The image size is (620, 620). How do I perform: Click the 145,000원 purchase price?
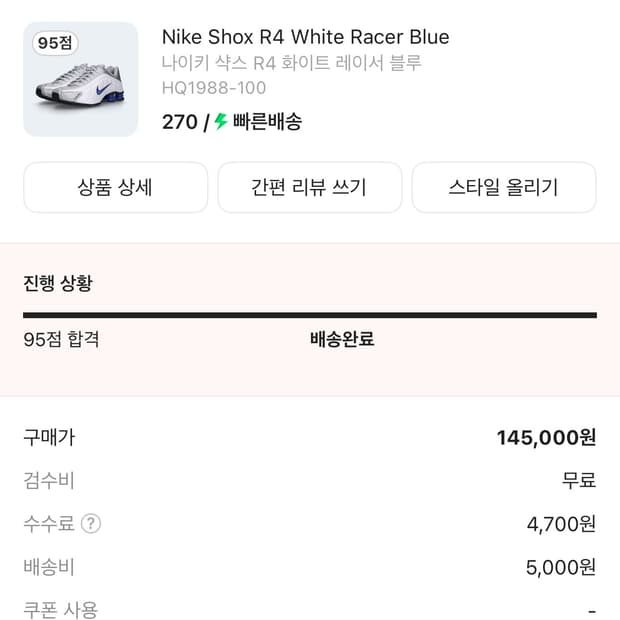point(546,438)
